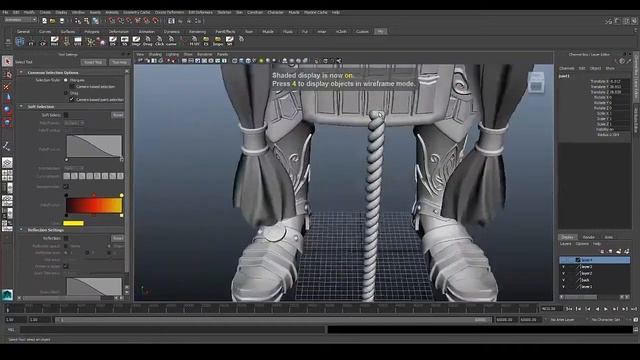This screenshot has height=360, width=640.
Task: Click the select by component type icon
Action: 95,21
